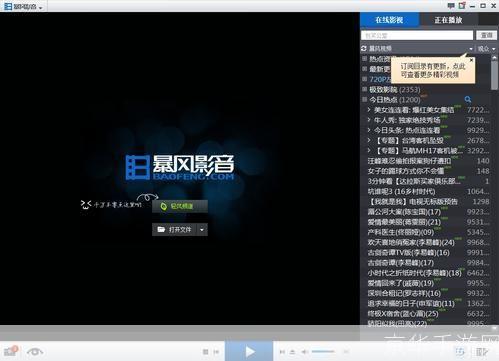Toggle the eye mode icon at bottom left
This screenshot has width=499, height=361.
35,352
